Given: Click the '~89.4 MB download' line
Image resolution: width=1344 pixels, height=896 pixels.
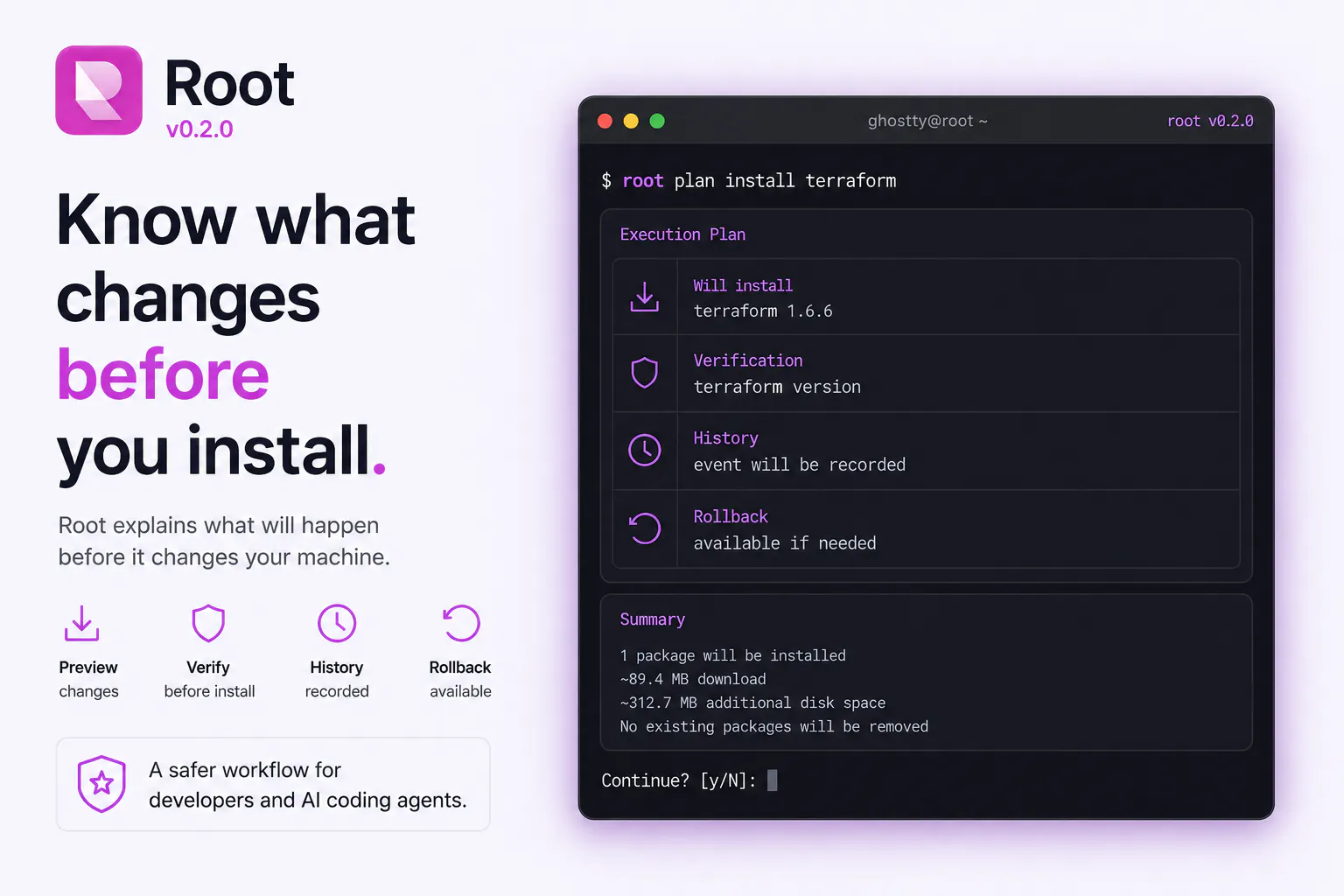Looking at the screenshot, I should pyautogui.click(x=693, y=679).
